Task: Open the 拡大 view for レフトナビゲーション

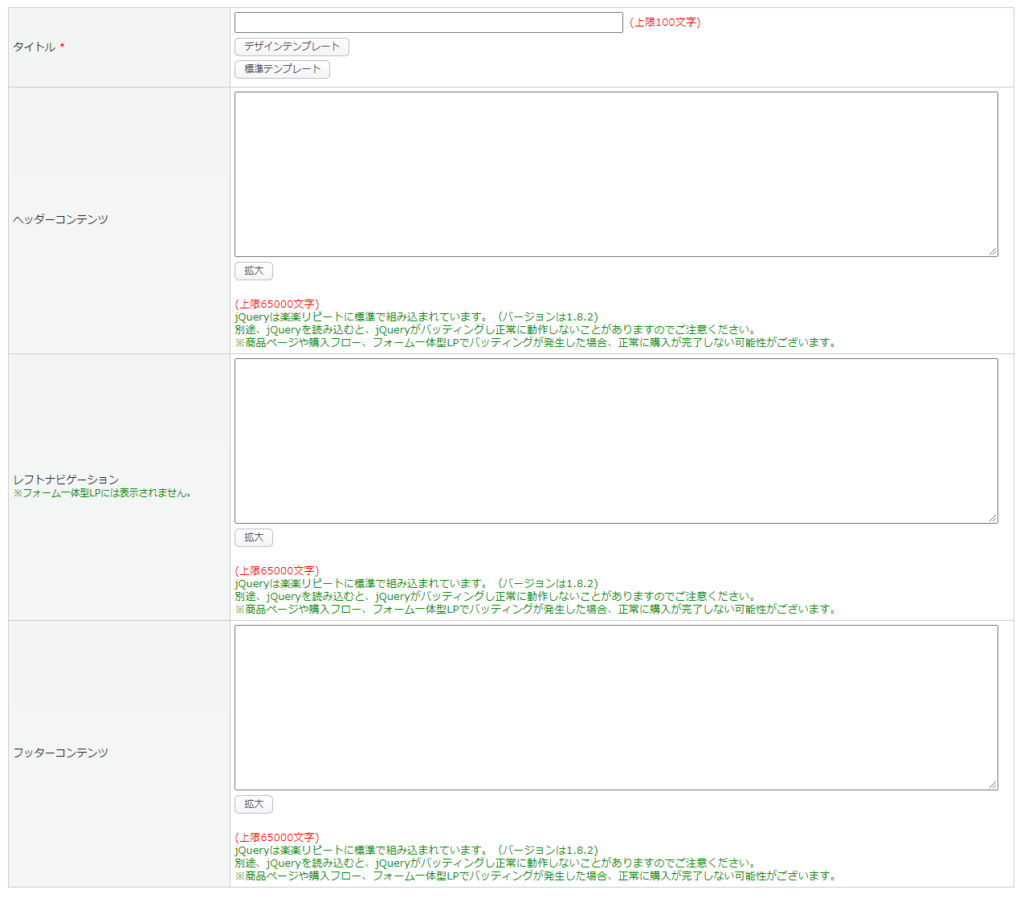Action: tap(252, 537)
